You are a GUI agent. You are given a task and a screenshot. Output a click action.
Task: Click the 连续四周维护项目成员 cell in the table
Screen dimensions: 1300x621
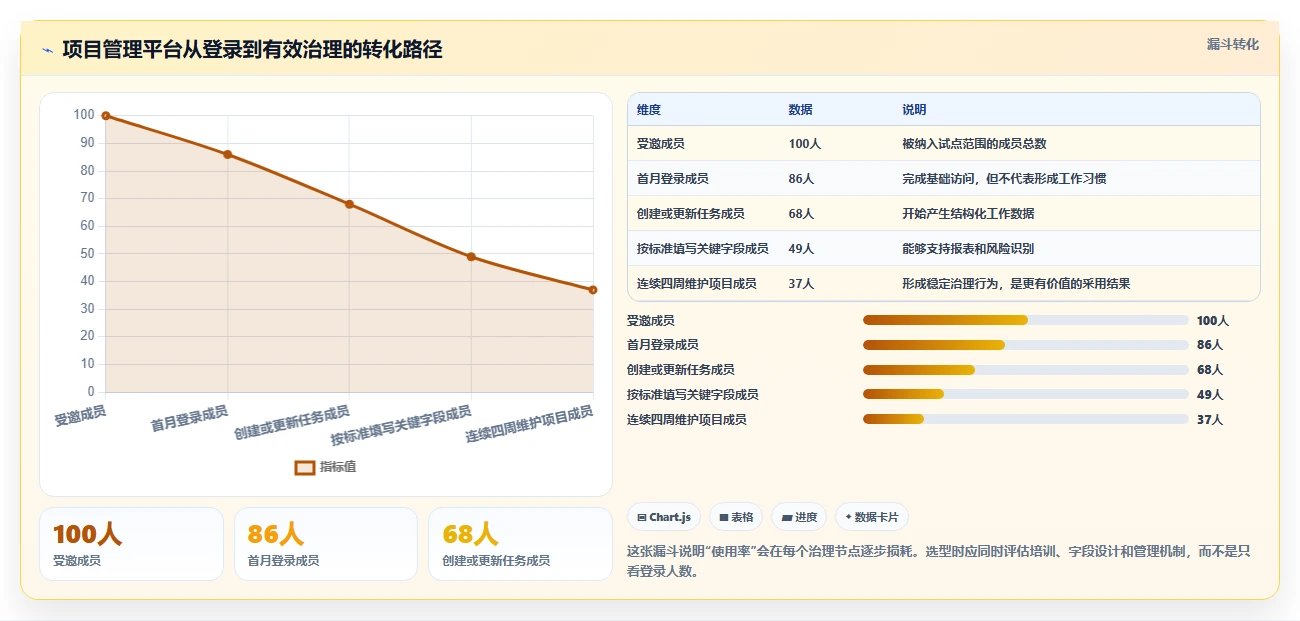697,284
